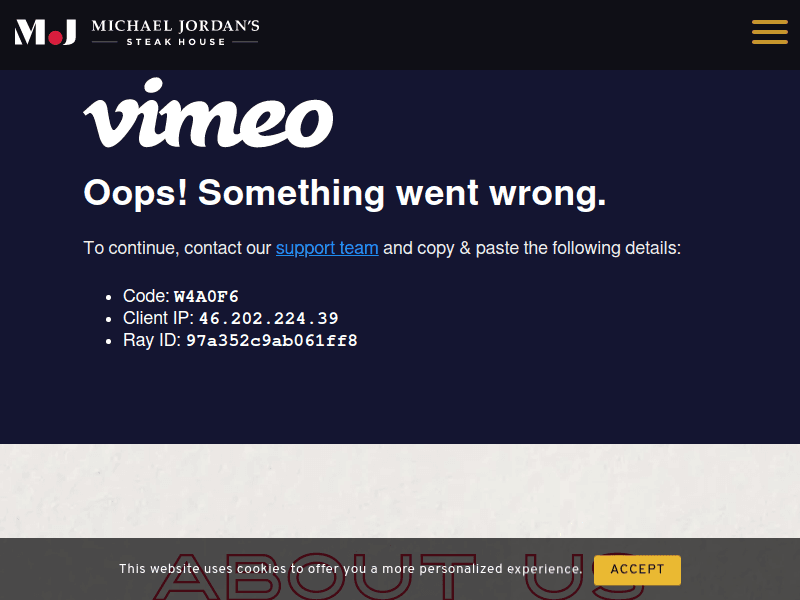Click the Michael Jordan's wordmark
This screenshot has width=800, height=600.
coord(176,26)
